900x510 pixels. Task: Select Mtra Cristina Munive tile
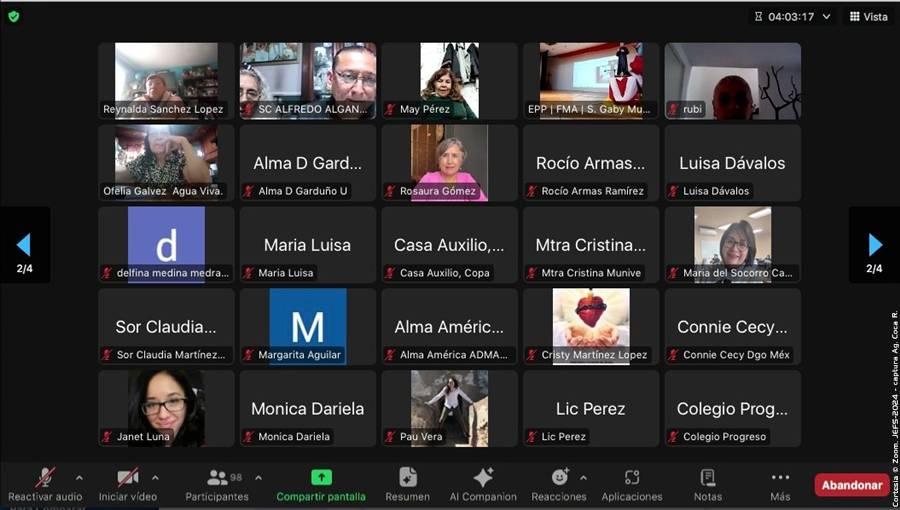pos(591,245)
